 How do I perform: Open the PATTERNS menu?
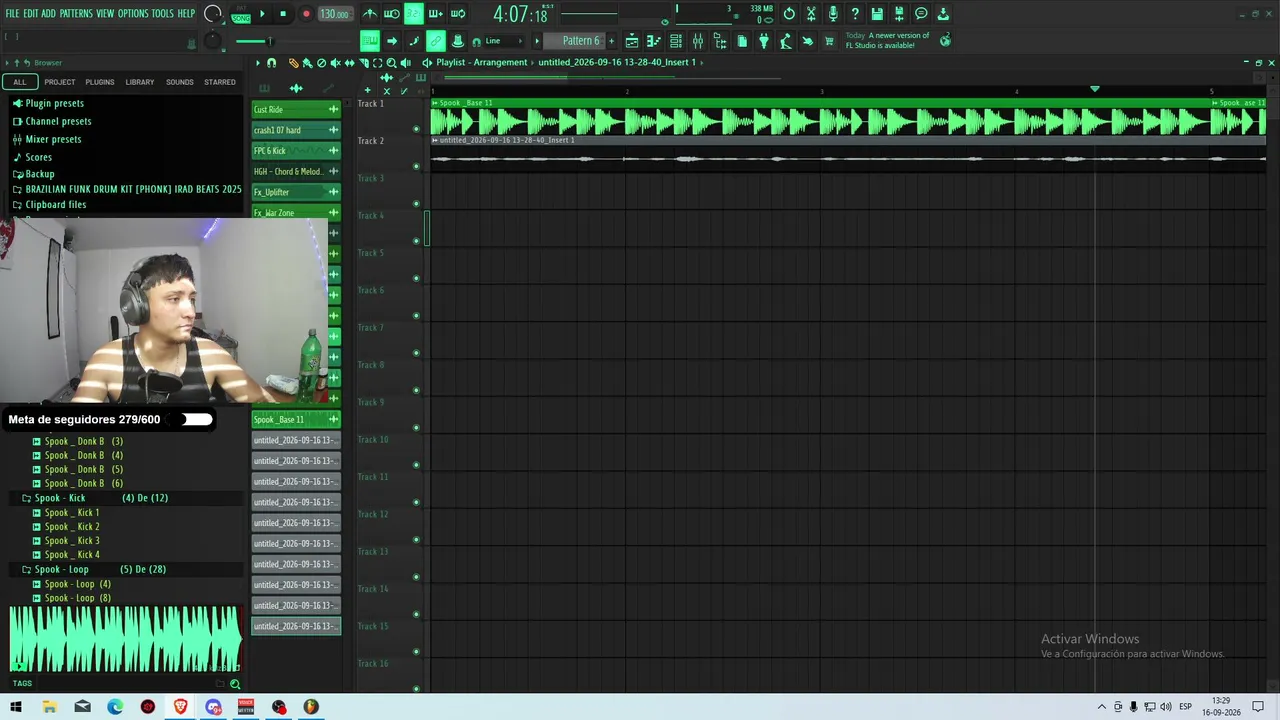click(76, 14)
